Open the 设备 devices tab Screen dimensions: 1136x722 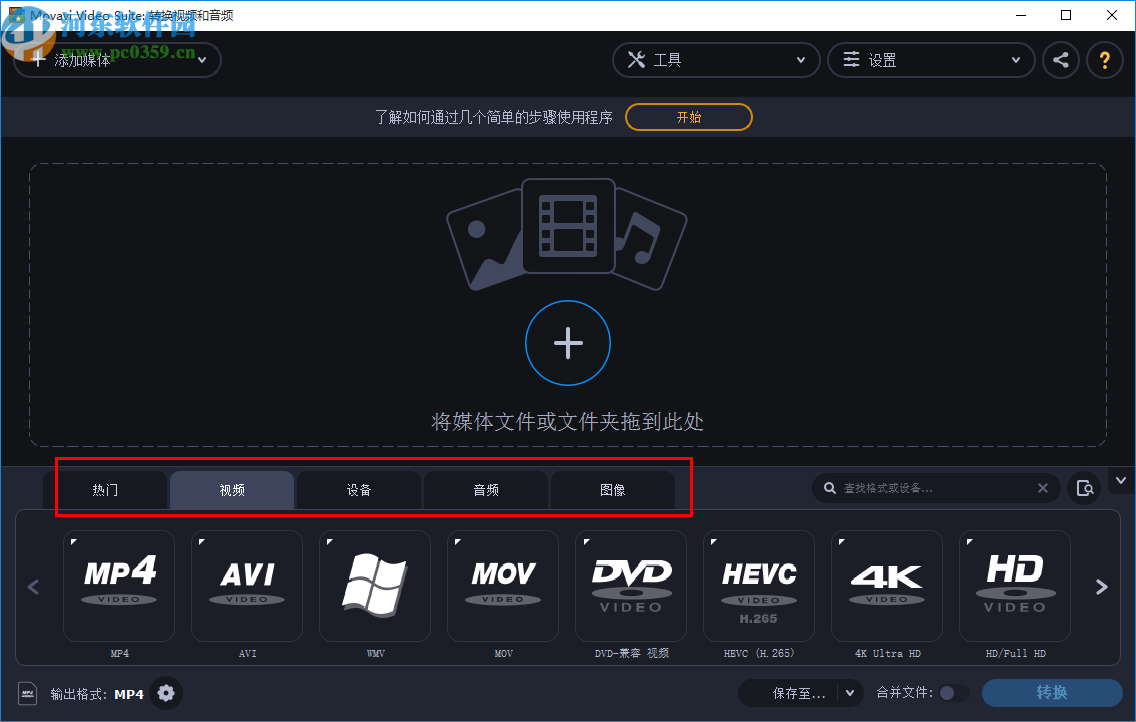click(x=359, y=490)
